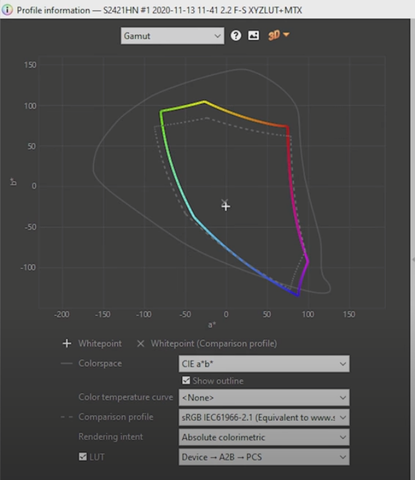This screenshot has height=480, width=415.
Task: Click the Color temperature curve label
Action: [x=126, y=397]
